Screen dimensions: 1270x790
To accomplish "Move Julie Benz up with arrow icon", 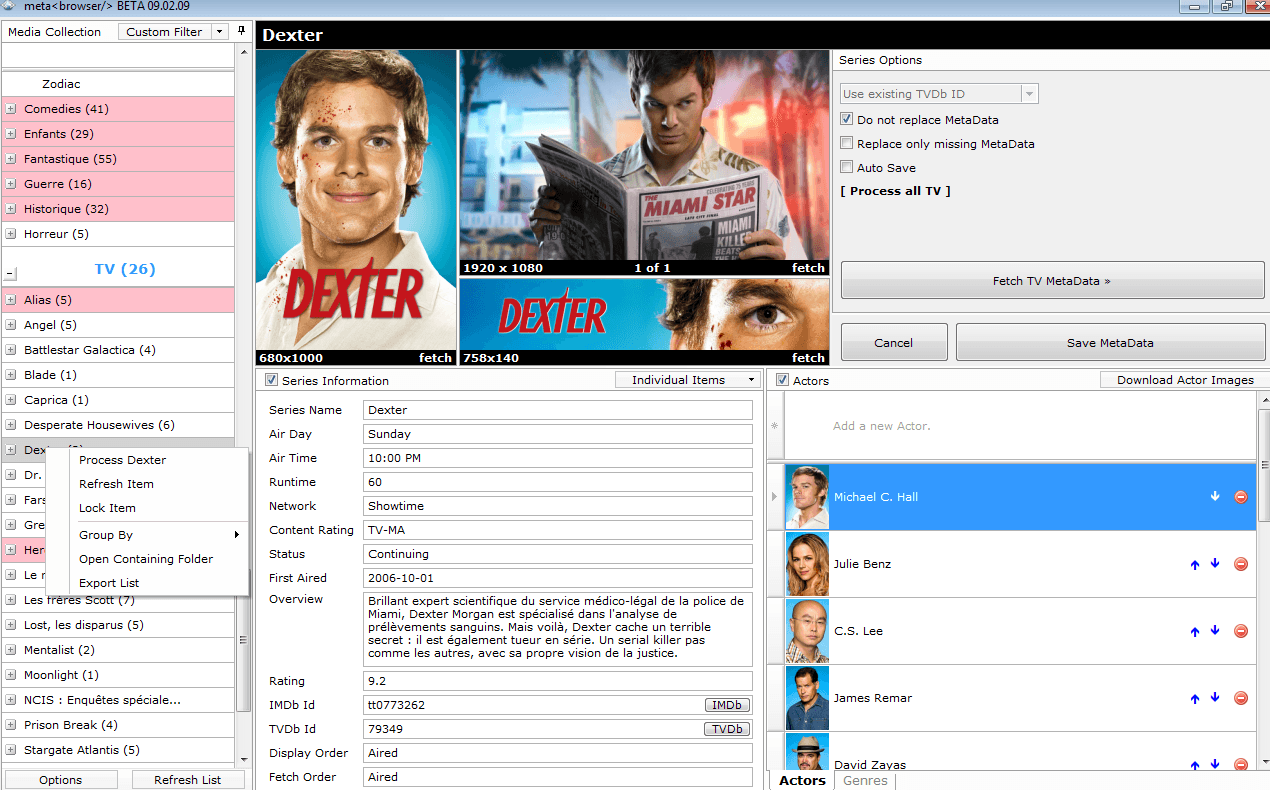I will [1194, 564].
